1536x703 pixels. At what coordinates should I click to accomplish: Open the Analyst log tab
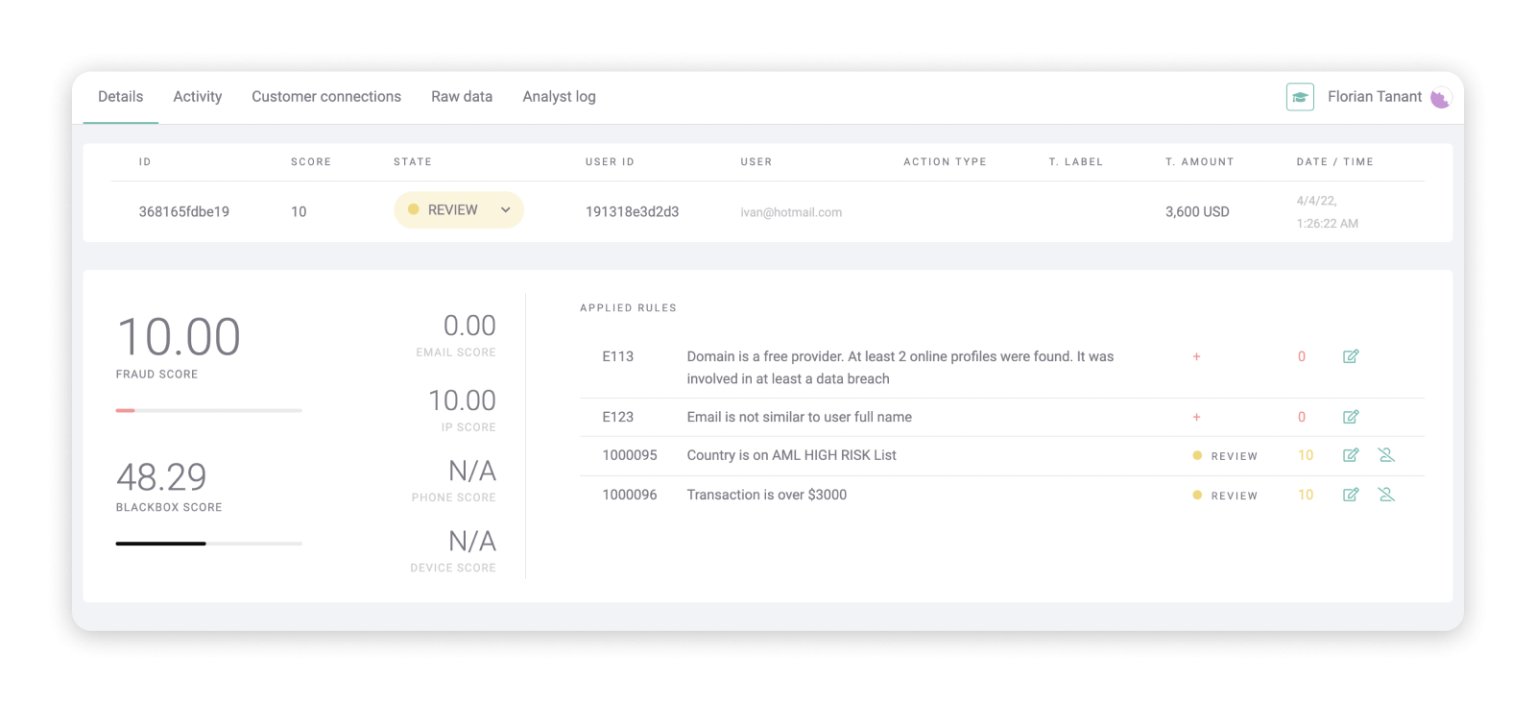point(558,97)
